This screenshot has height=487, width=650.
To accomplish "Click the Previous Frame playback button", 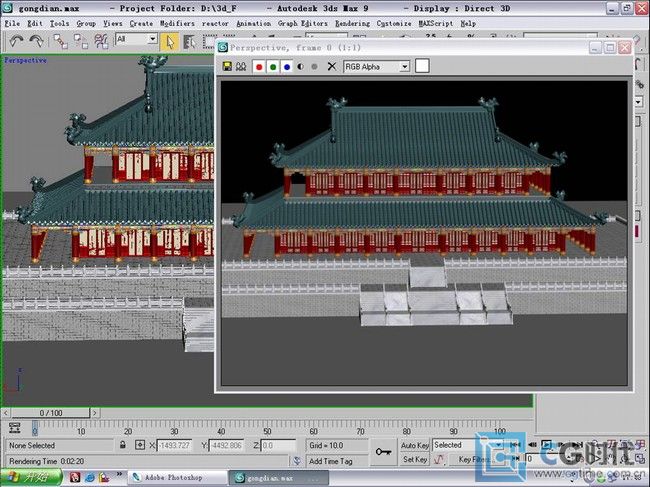I will [532, 445].
